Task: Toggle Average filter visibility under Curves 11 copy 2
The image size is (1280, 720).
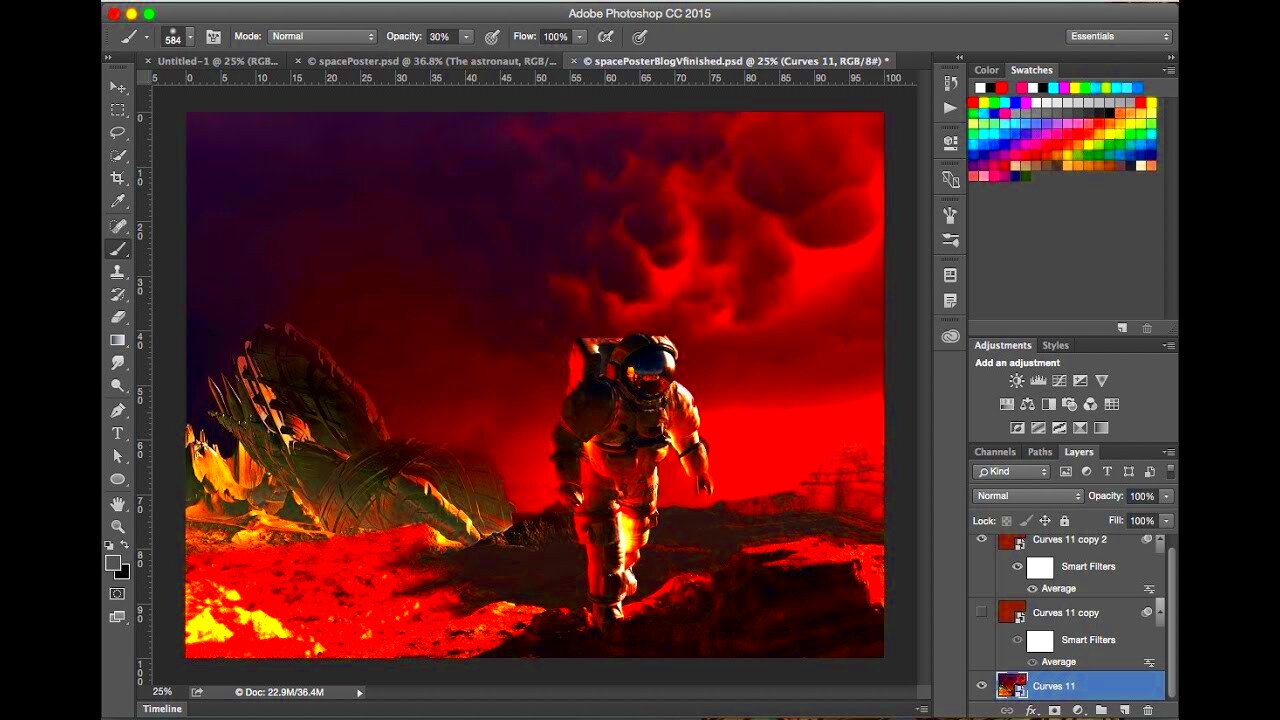Action: pos(1032,588)
